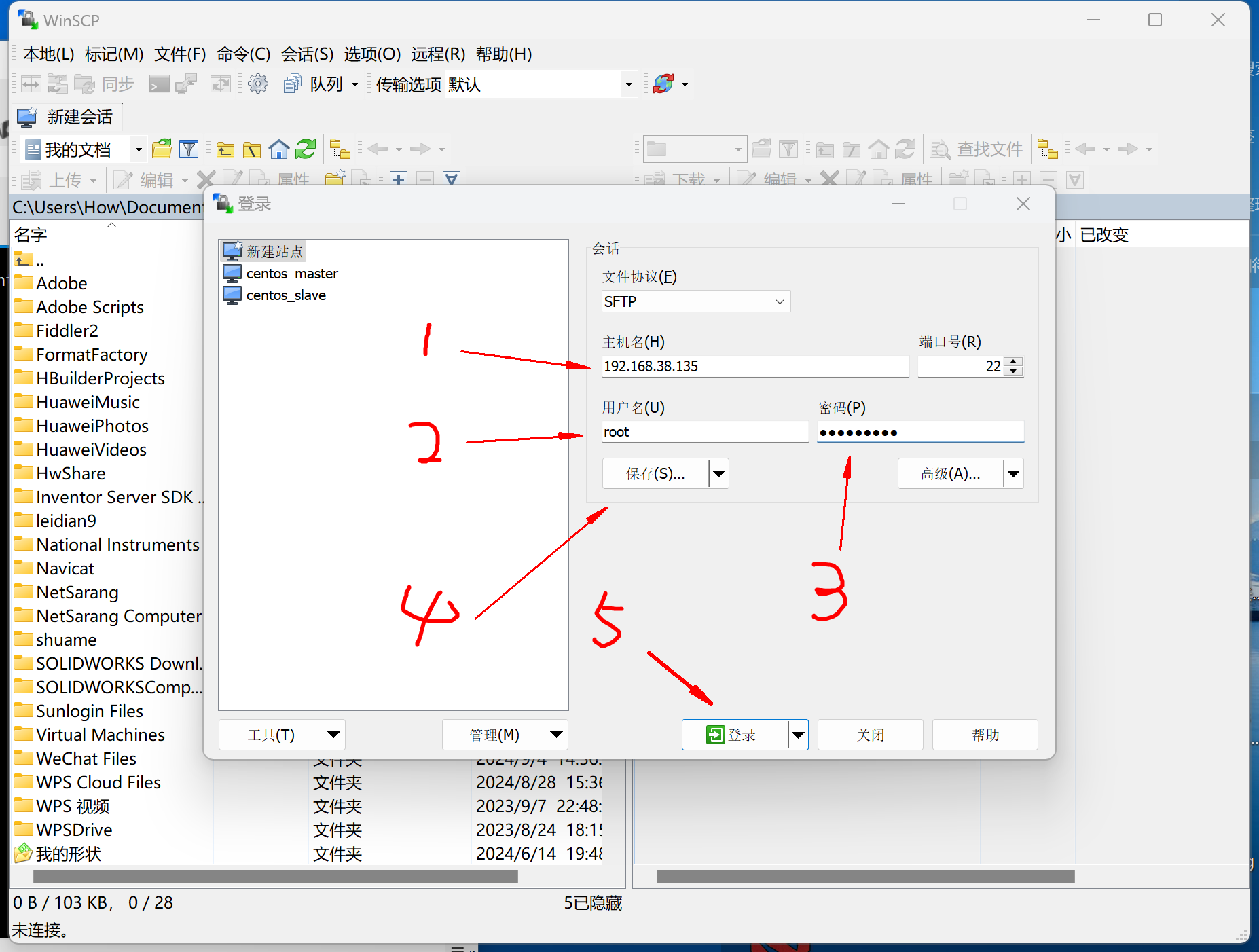This screenshot has height=952, width=1259.
Task: Click the 查找文件 magnifier icon
Action: (940, 149)
